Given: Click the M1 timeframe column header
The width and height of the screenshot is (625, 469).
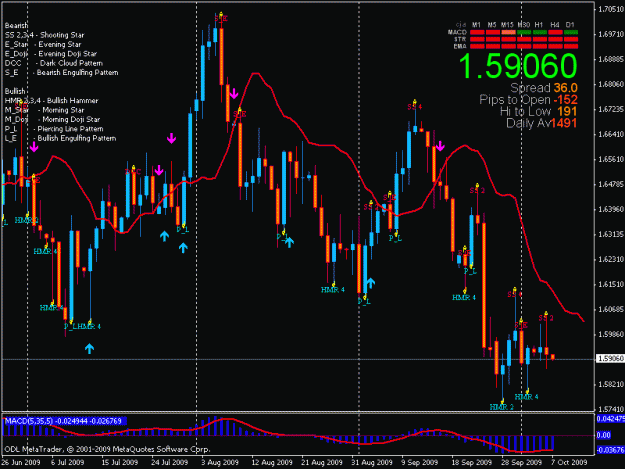Looking at the screenshot, I should click(x=476, y=25).
